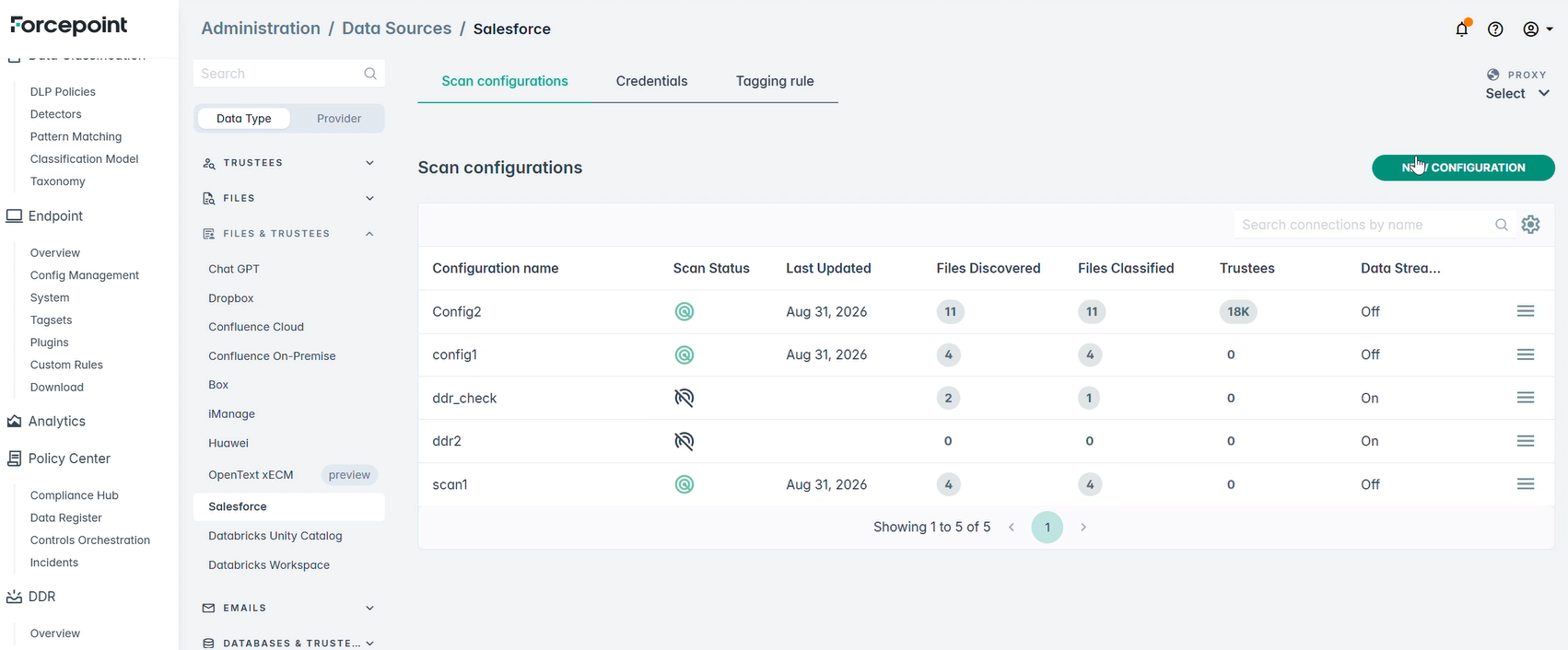The width and height of the screenshot is (1568, 650).
Task: Open the notifications bell icon
Action: (x=1462, y=29)
